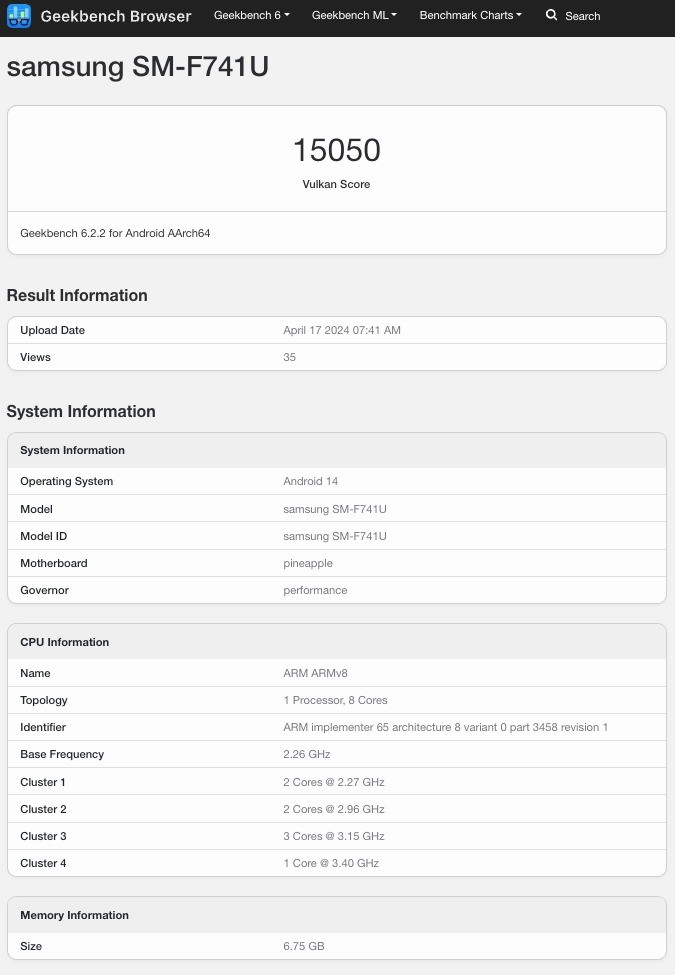Viewport: 675px width, 975px height.
Task: Click the Geekbench logo icon
Action: 19,16
